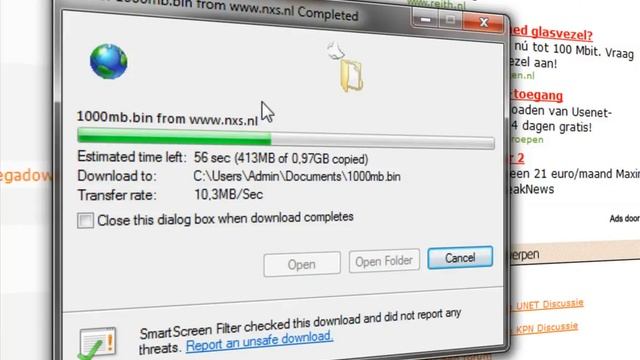Cancel the download

coord(460,258)
